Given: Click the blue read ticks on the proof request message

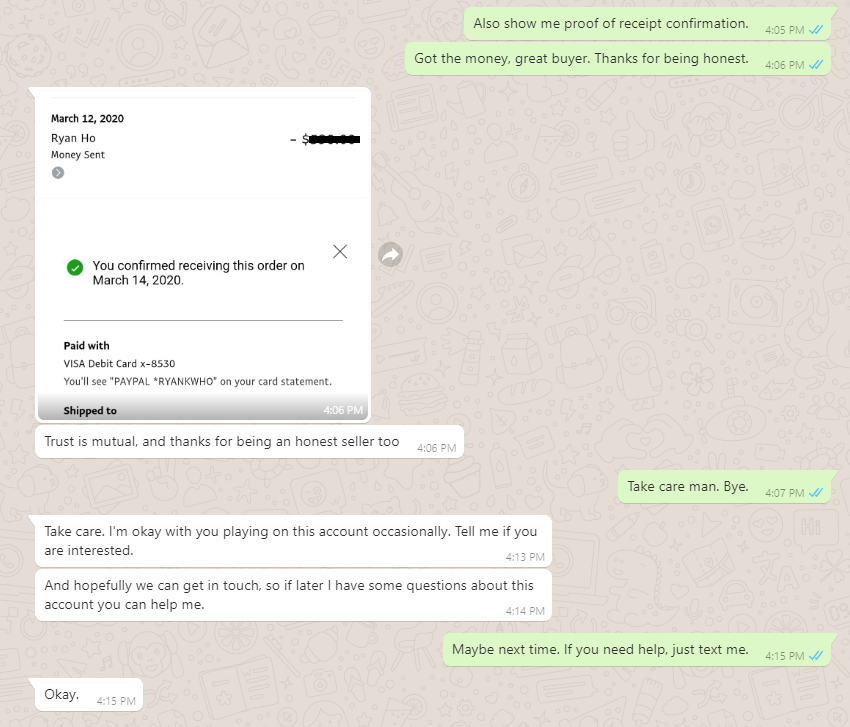Looking at the screenshot, I should 816,30.
